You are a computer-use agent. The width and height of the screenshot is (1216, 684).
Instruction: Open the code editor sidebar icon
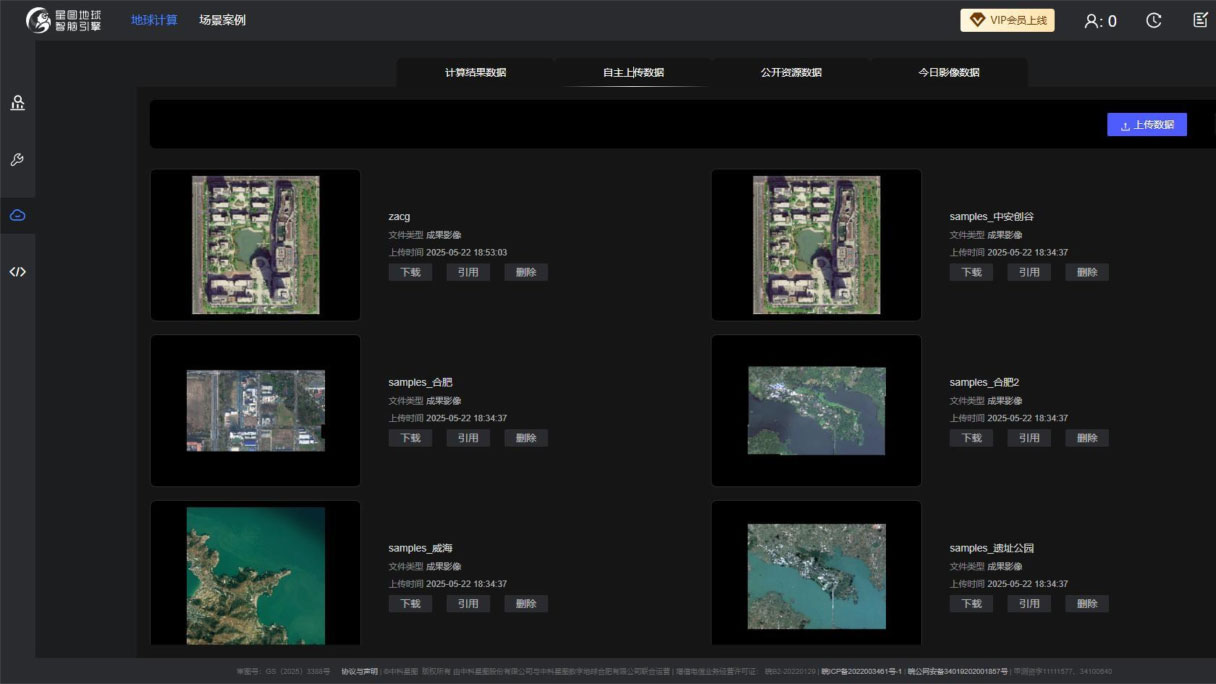tap(17, 271)
